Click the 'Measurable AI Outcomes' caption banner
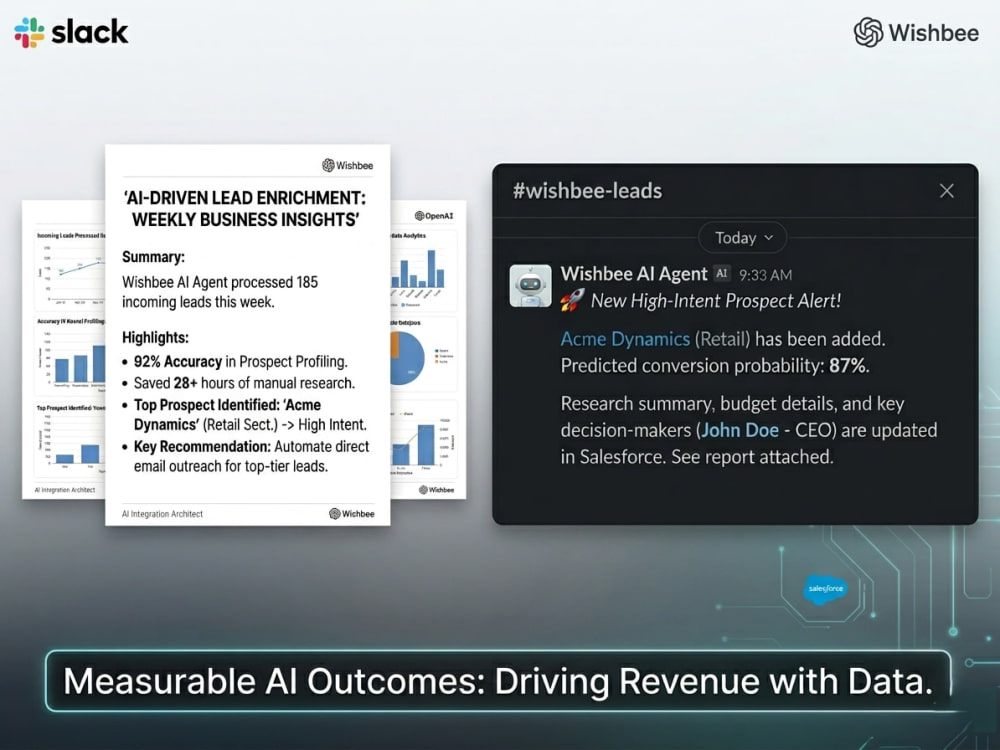 tap(498, 680)
